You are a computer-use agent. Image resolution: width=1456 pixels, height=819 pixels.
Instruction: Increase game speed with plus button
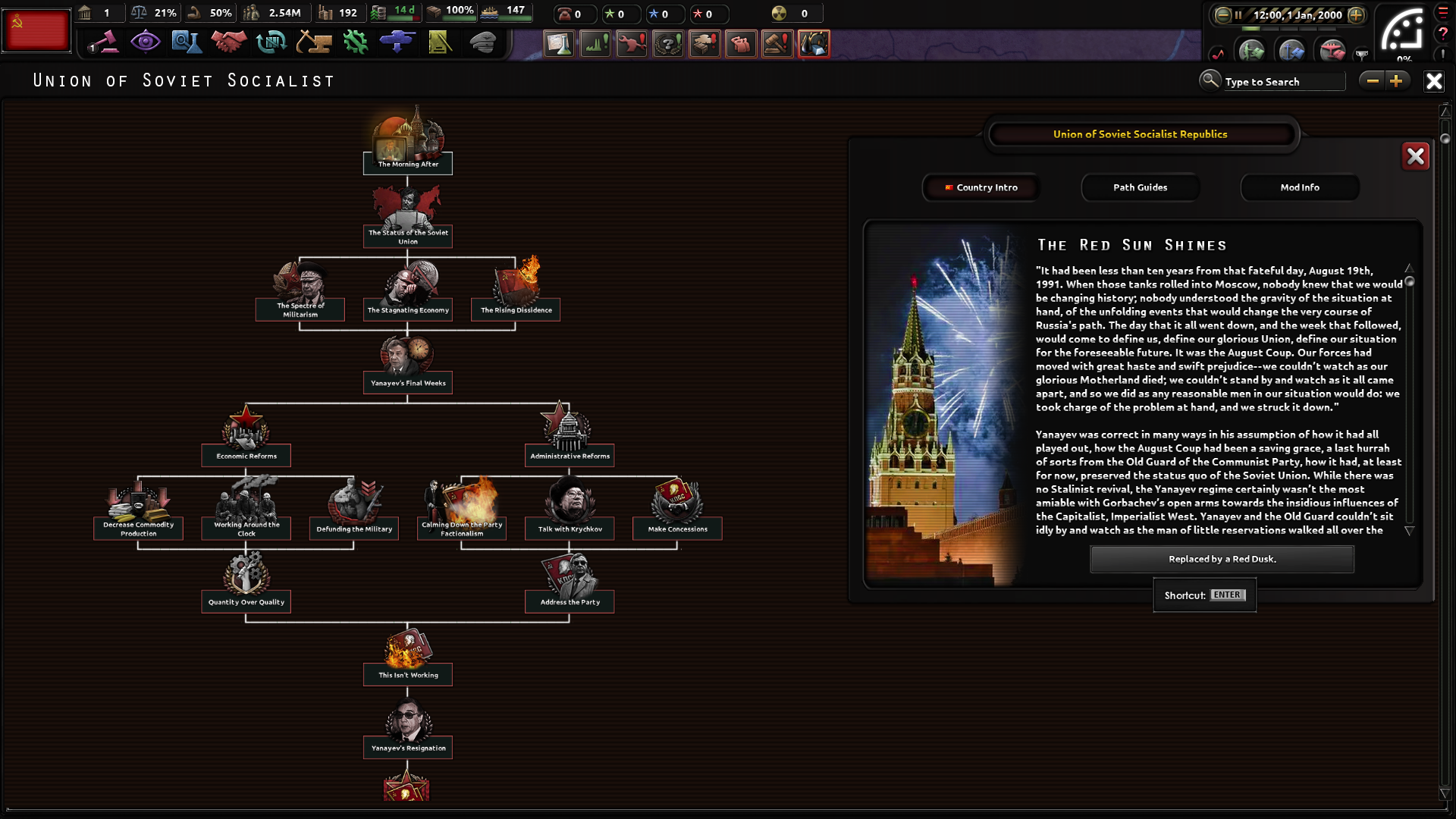pyautogui.click(x=1356, y=14)
